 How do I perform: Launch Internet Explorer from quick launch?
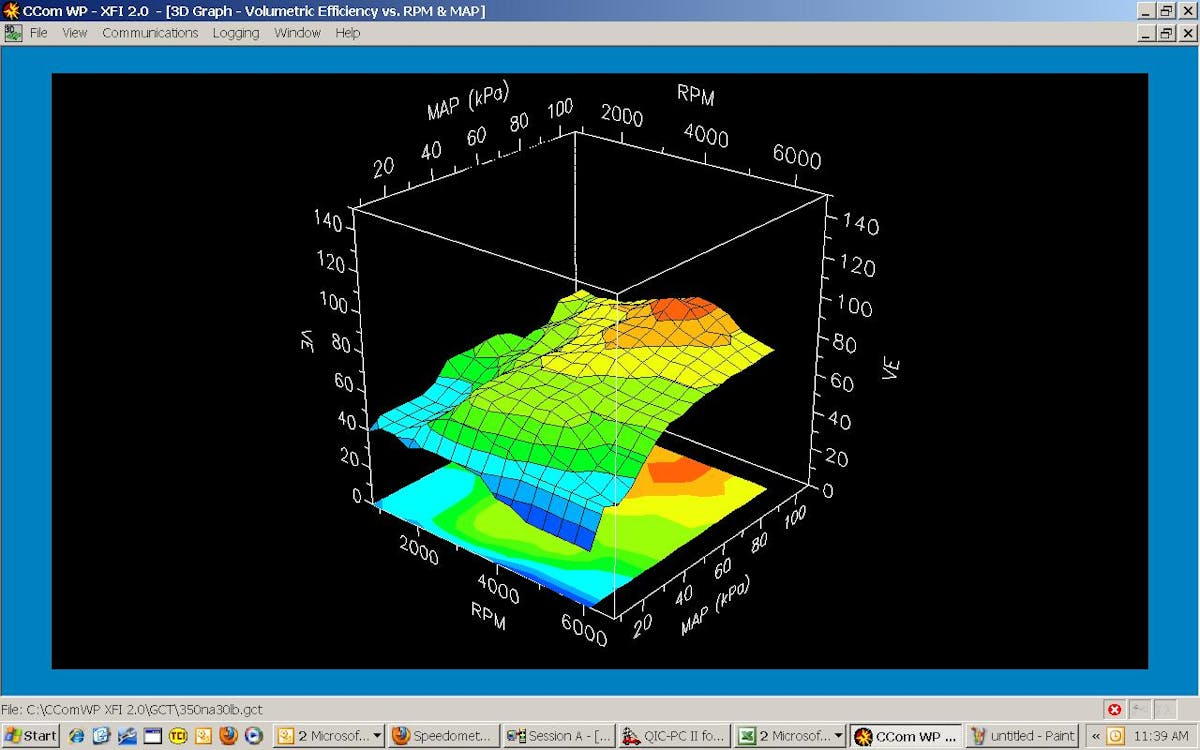76,736
